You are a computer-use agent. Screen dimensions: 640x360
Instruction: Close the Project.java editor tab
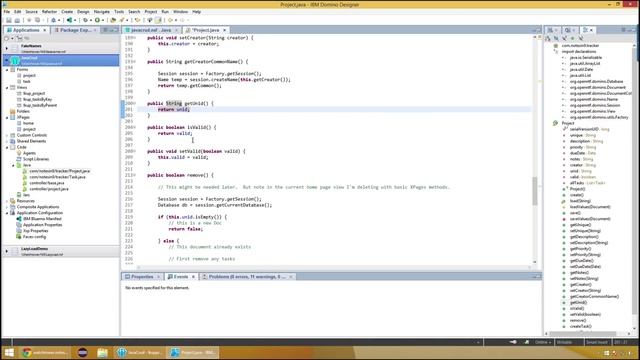(x=224, y=30)
